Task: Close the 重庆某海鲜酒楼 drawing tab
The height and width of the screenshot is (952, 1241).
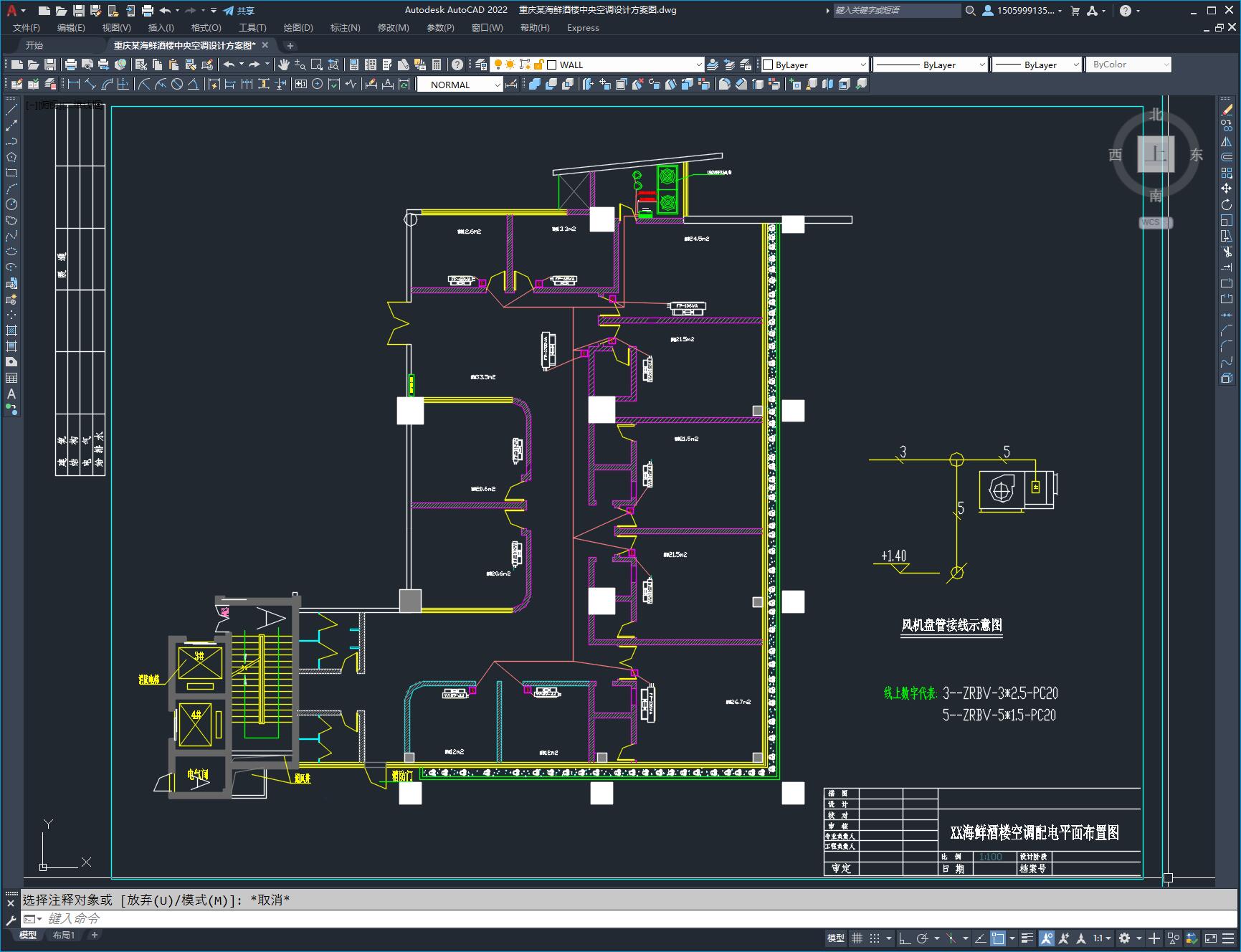Action: pos(265,45)
